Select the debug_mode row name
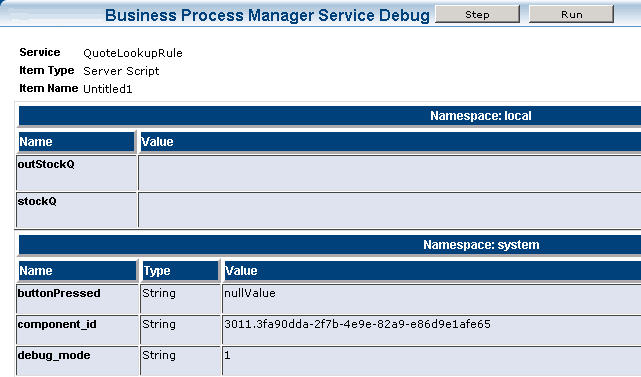 tap(54, 355)
